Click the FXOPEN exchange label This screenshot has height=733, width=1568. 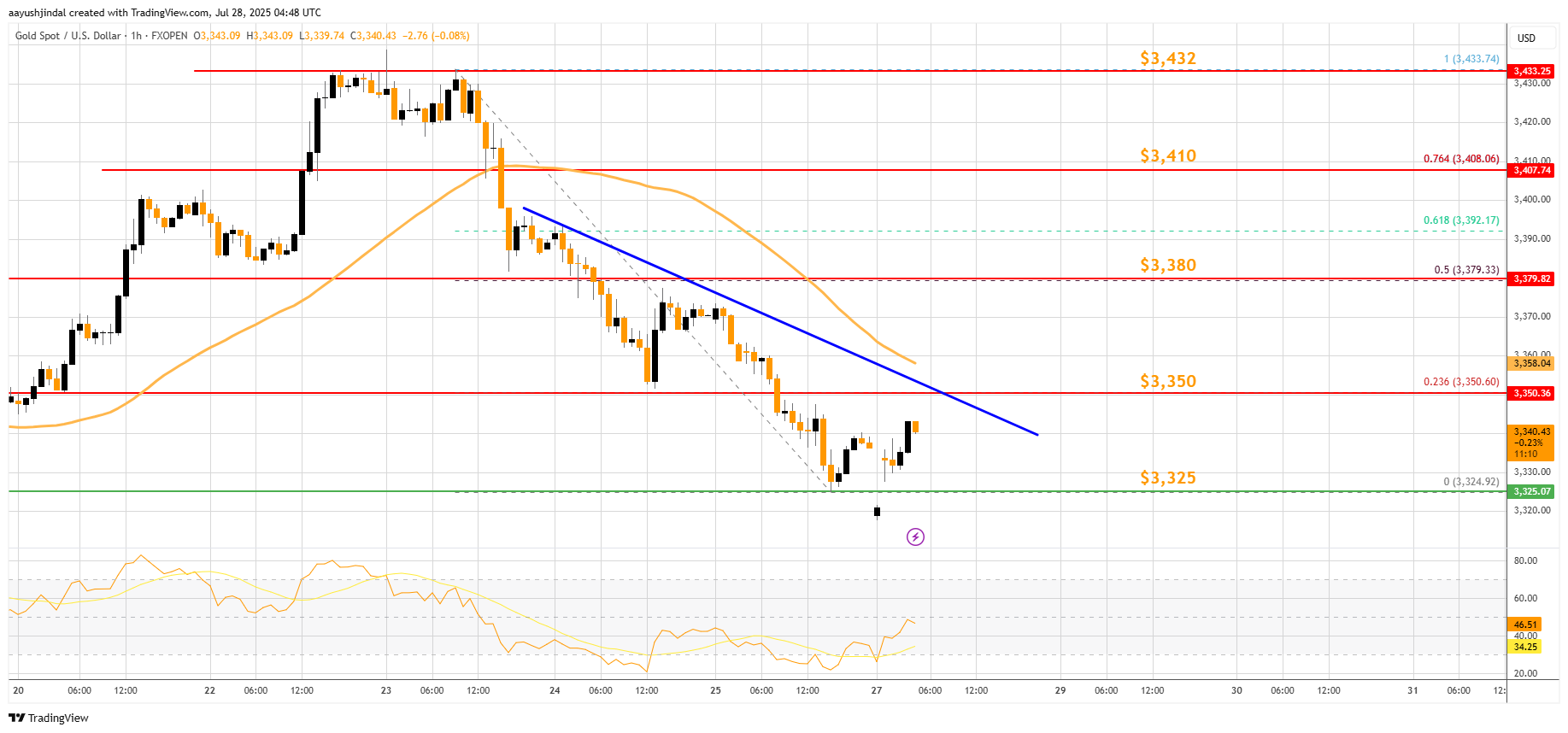[x=169, y=36]
